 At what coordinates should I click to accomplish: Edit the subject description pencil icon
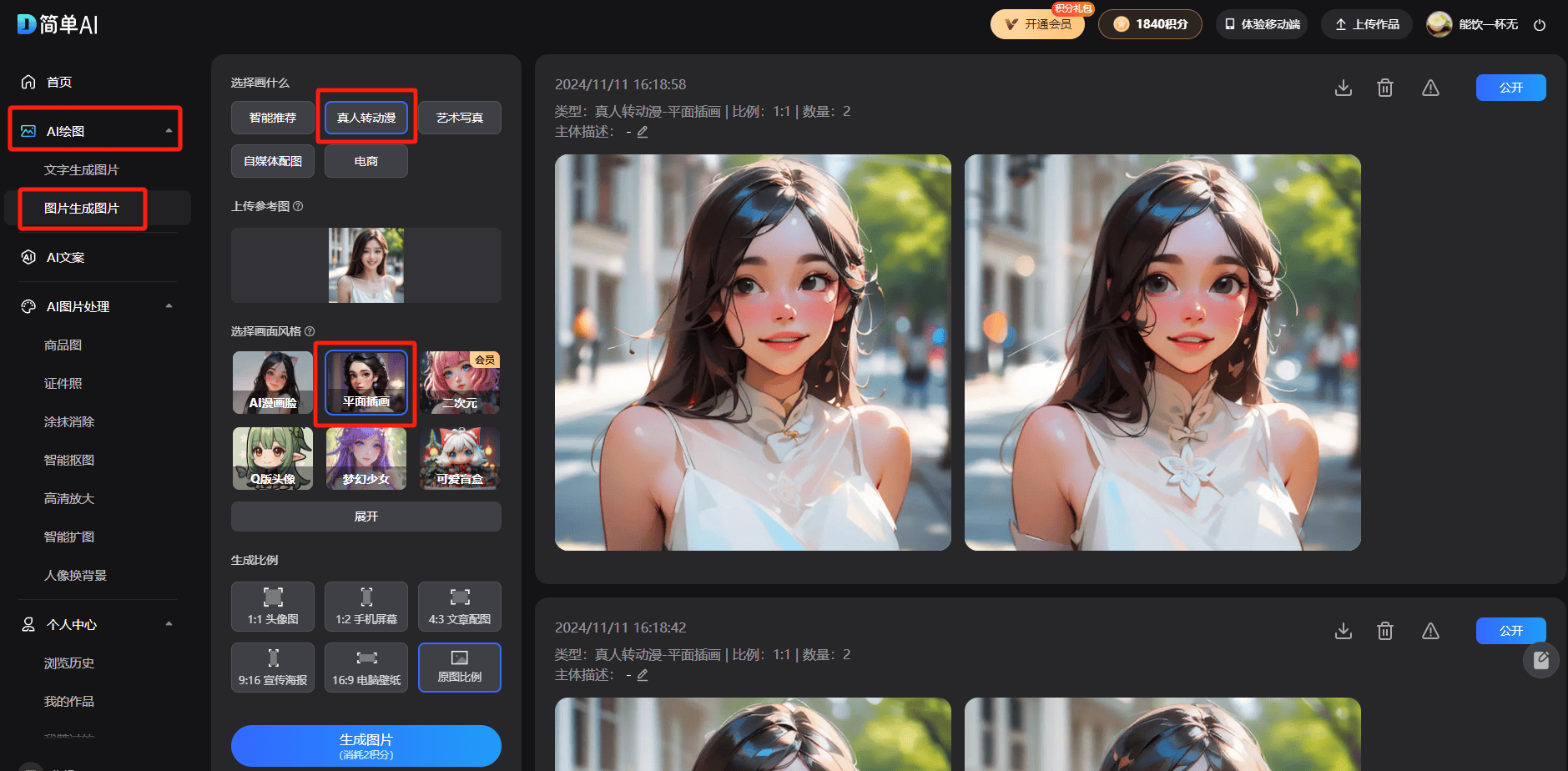coord(643,132)
